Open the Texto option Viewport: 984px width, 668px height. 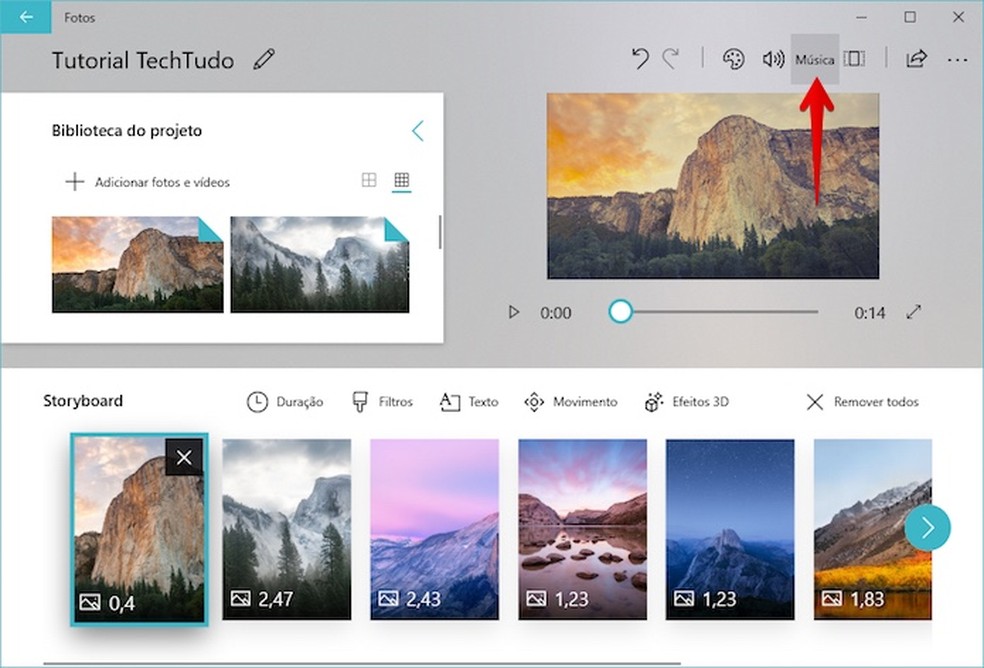coord(469,402)
